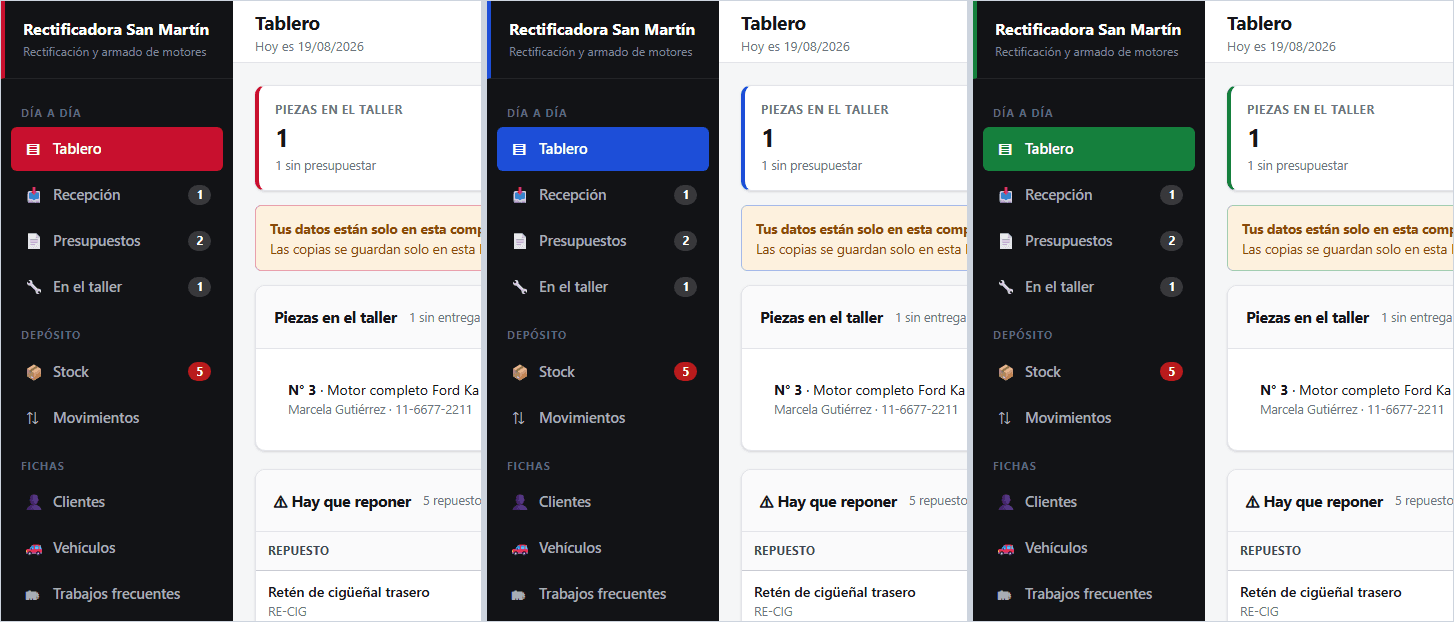
Task: Click the Trabajos frecuentes icon in the blue-themed sidebar
Action: tap(519, 594)
